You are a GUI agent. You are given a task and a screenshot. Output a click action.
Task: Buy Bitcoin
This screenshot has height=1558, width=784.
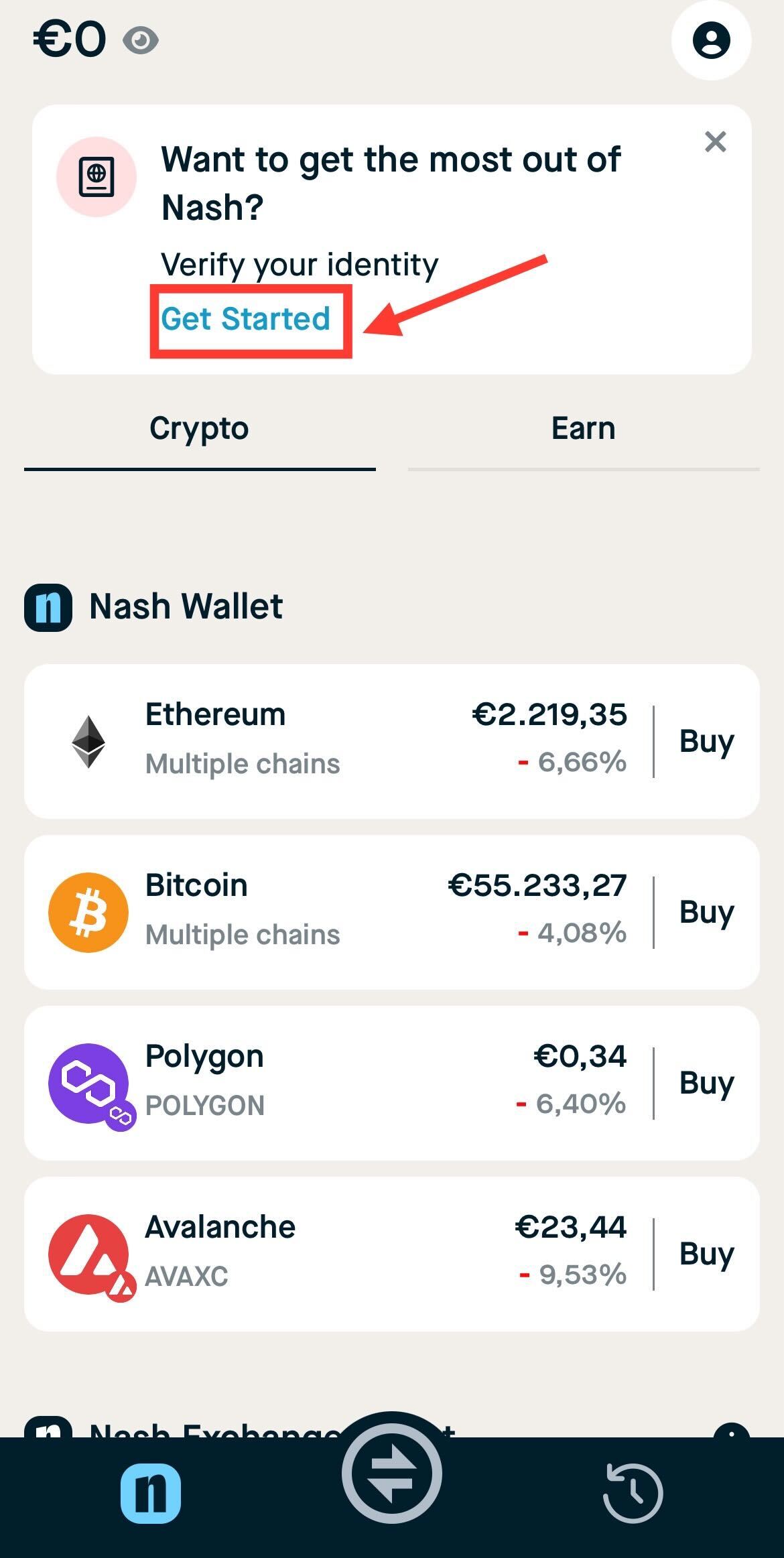(707, 913)
